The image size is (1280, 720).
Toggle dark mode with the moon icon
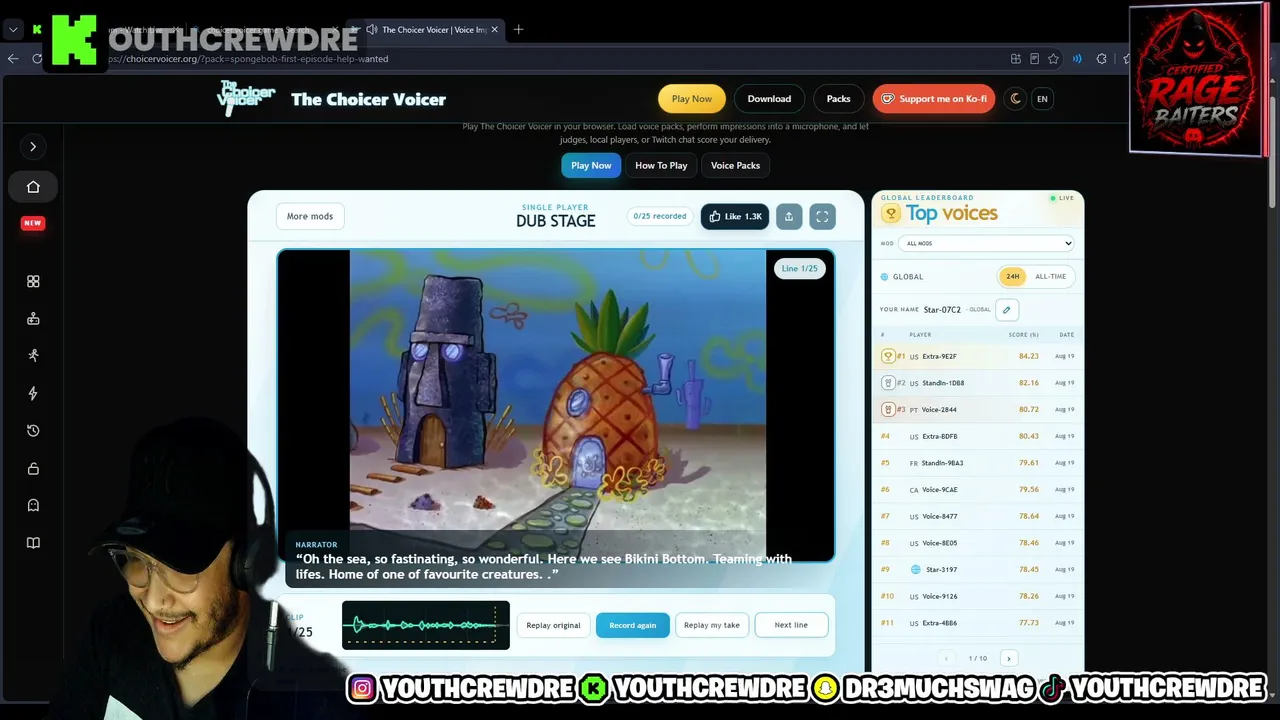1016,99
